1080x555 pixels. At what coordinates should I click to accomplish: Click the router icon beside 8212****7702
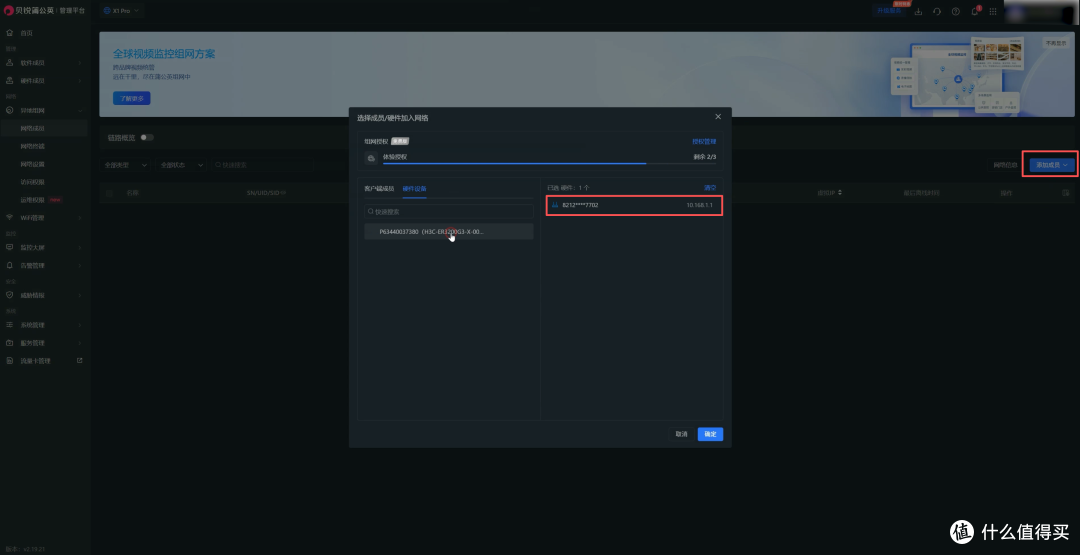(x=555, y=205)
